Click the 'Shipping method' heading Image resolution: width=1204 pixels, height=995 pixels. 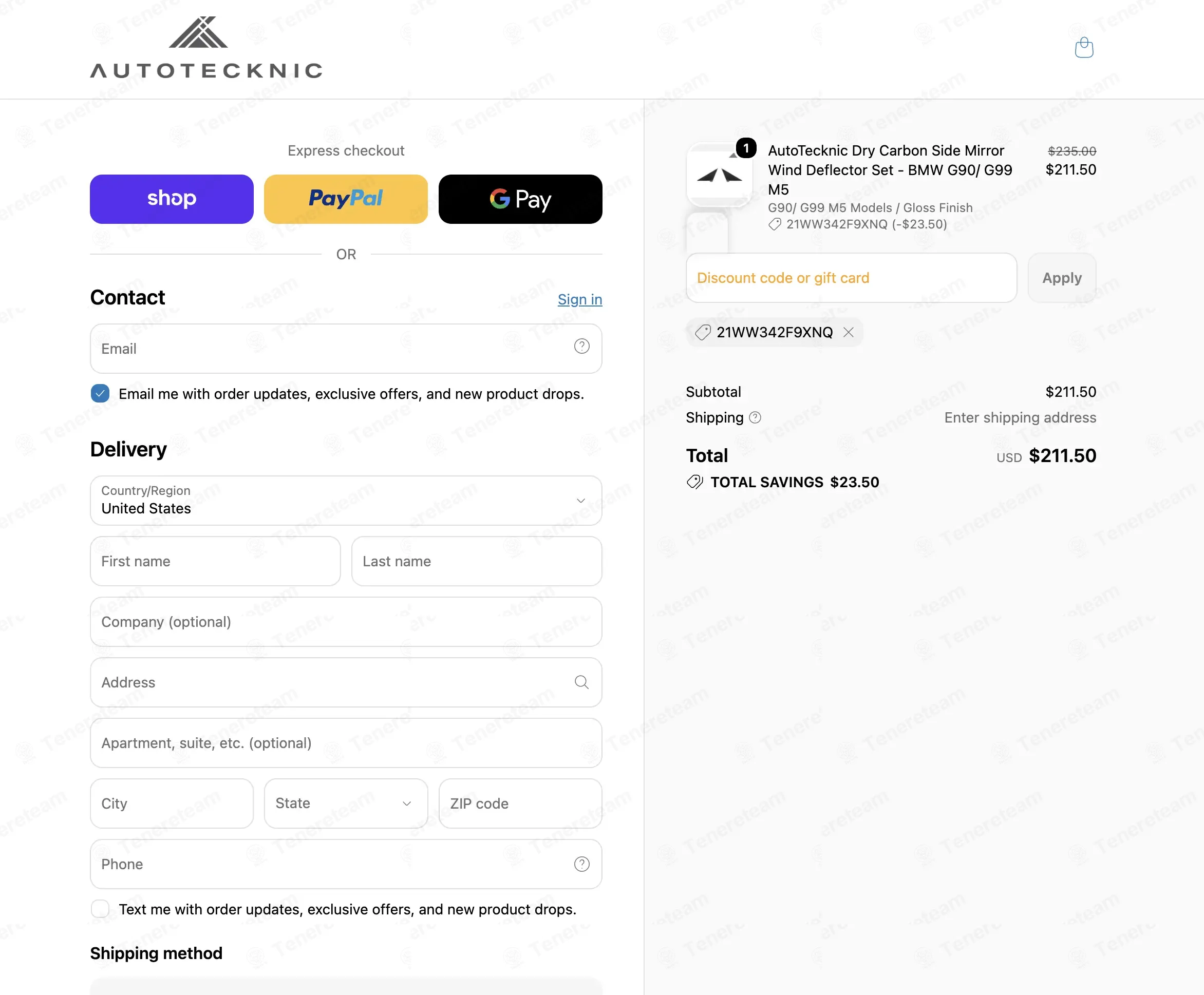click(156, 953)
